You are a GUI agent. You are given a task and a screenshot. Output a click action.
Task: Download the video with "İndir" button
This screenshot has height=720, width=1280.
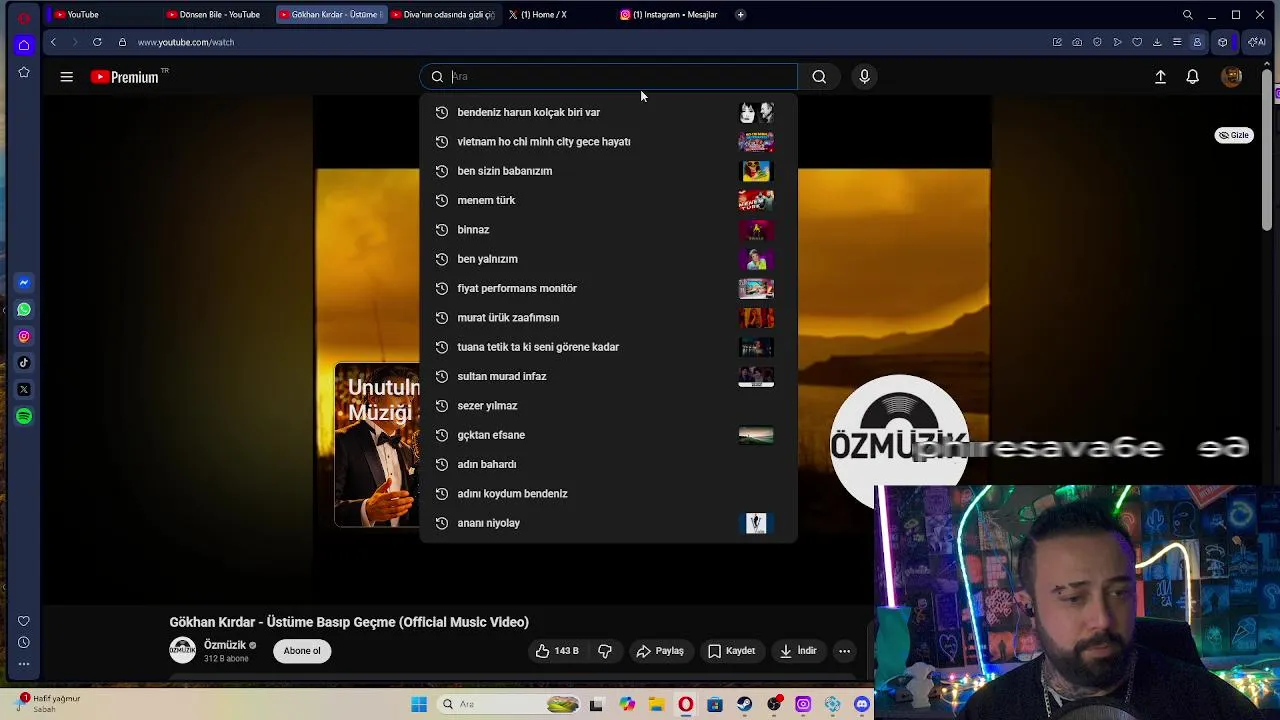798,651
